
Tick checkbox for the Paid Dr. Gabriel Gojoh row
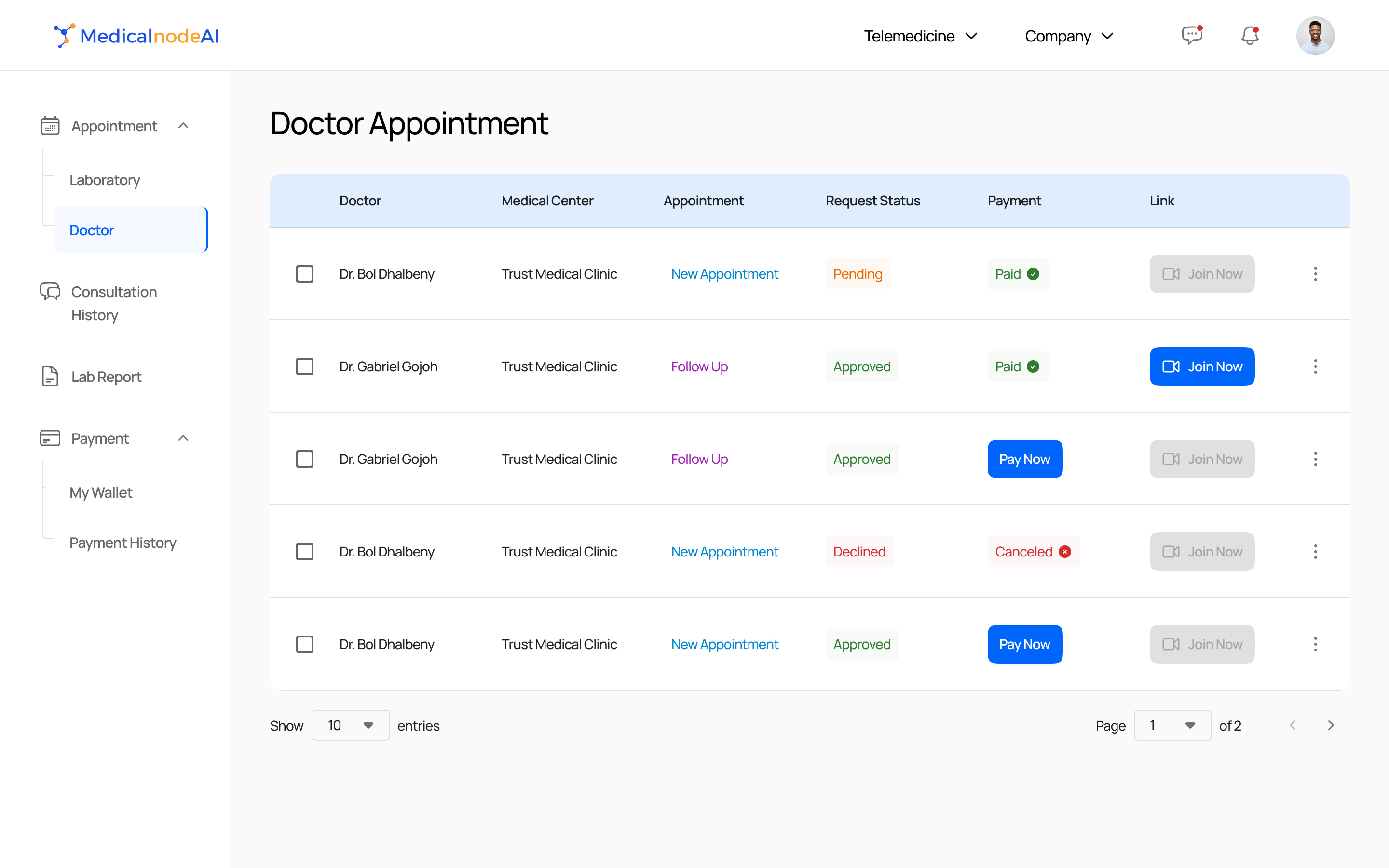(305, 366)
